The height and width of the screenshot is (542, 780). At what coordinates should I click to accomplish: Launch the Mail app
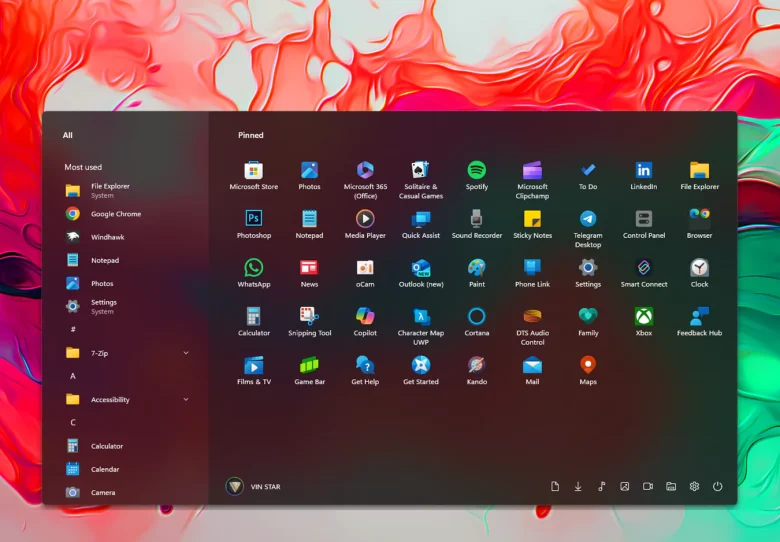pos(532,370)
